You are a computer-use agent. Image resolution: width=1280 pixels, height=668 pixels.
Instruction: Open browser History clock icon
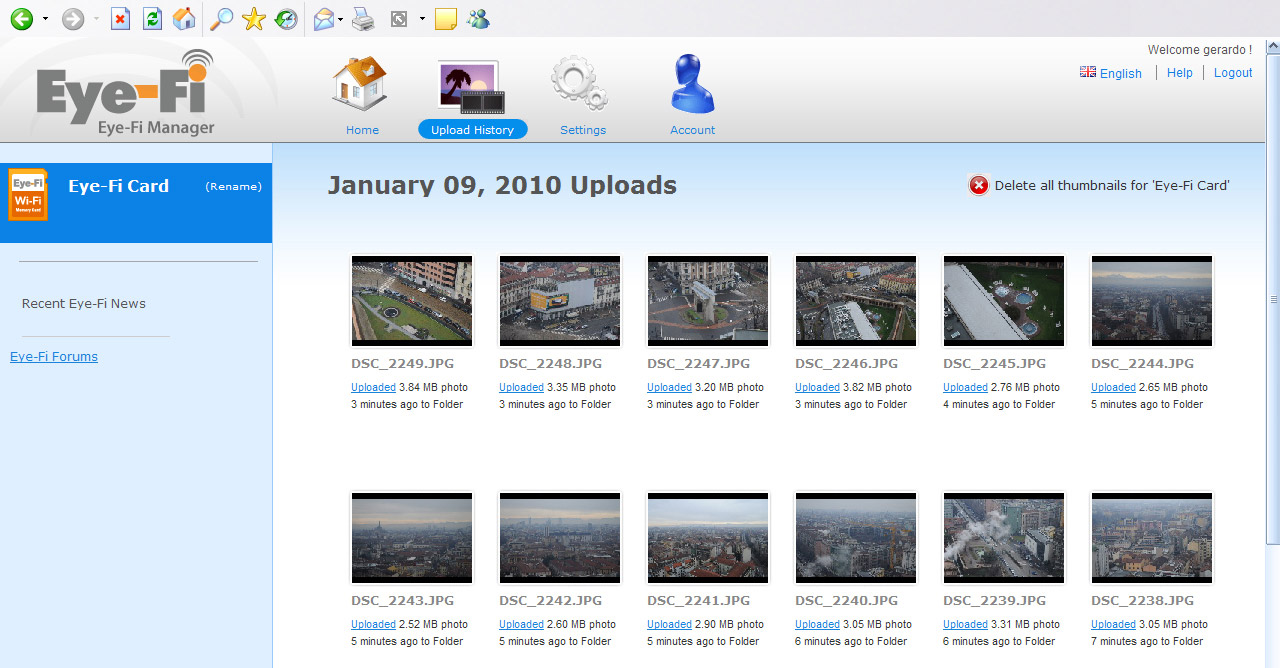point(286,18)
